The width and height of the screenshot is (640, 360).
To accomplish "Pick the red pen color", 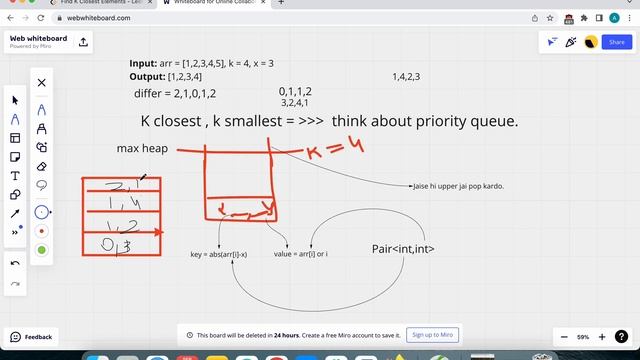I will (42, 231).
